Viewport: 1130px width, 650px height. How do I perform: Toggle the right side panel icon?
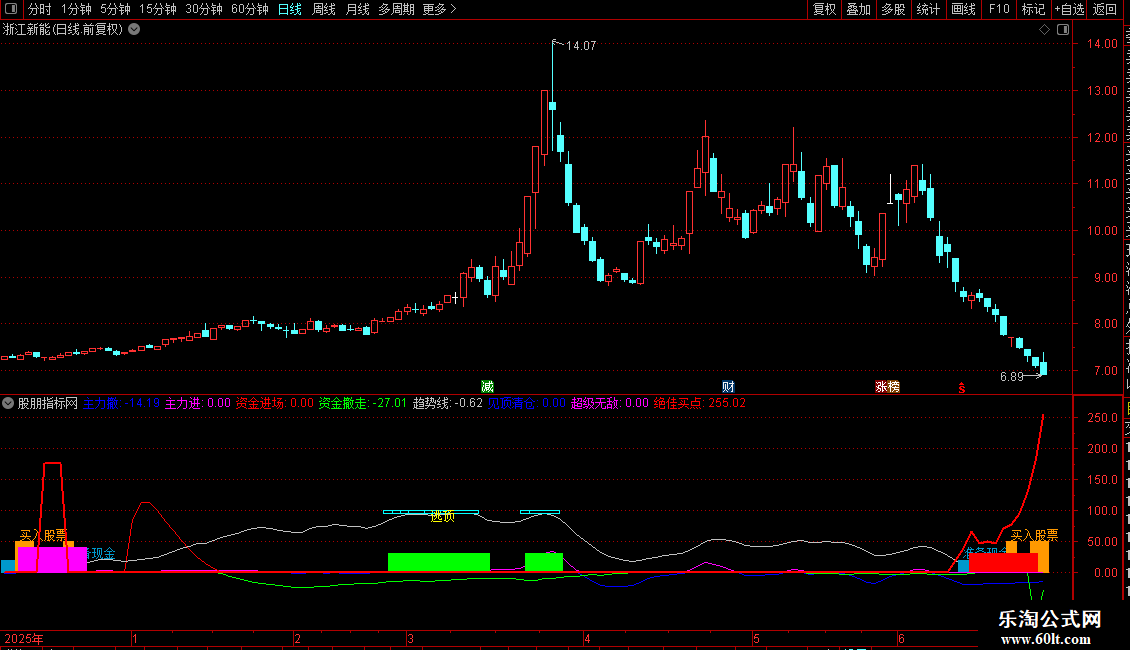tap(1063, 30)
